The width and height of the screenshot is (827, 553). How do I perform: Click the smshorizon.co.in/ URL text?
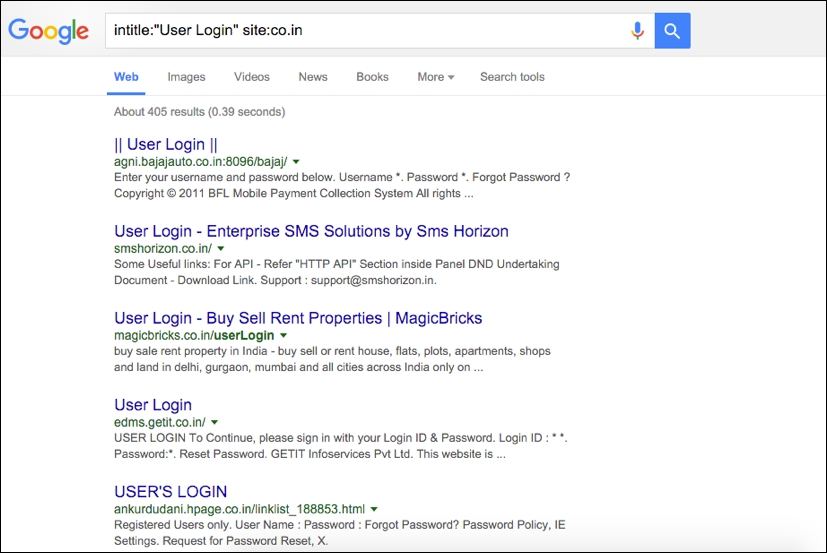click(x=163, y=249)
